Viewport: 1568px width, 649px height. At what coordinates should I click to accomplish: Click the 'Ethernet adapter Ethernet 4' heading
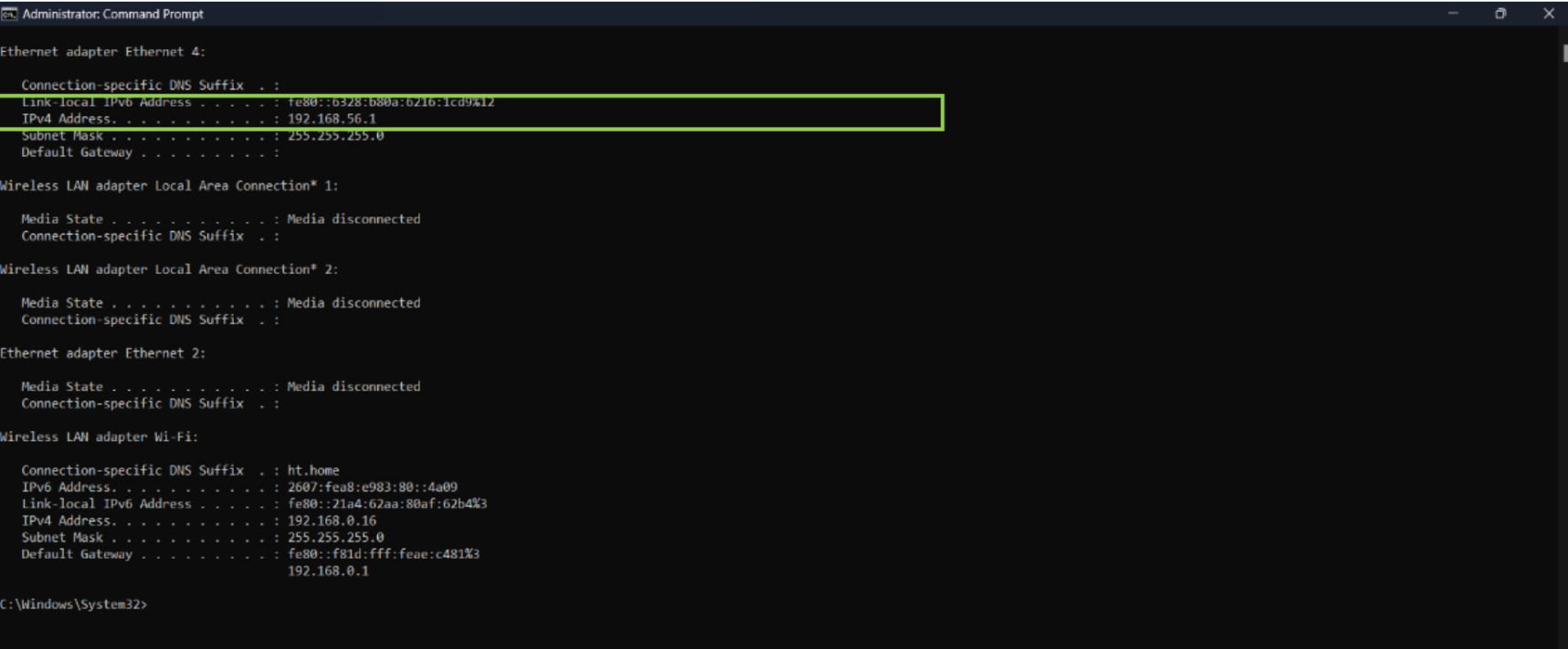tap(102, 52)
